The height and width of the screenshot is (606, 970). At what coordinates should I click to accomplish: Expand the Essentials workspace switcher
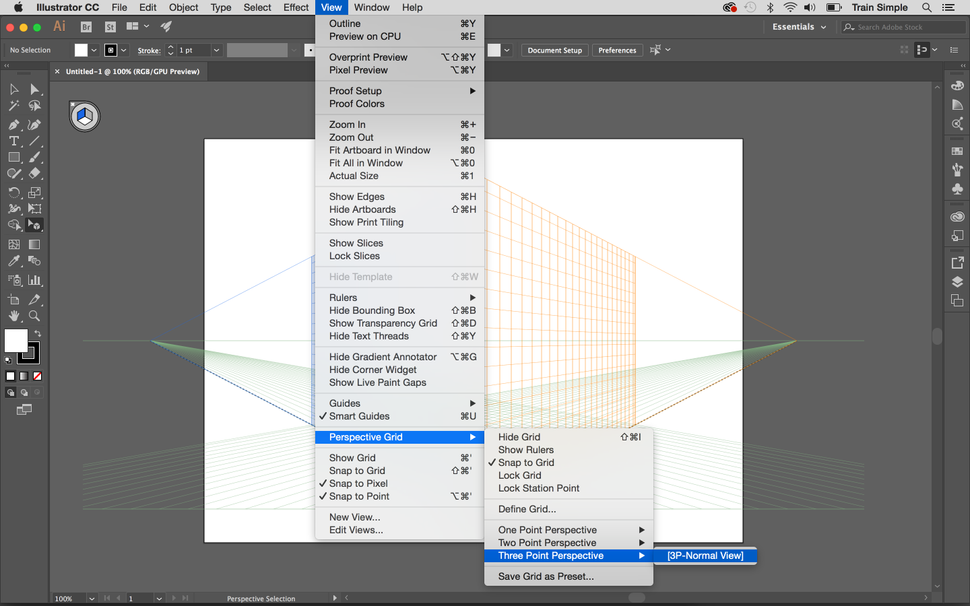798,27
